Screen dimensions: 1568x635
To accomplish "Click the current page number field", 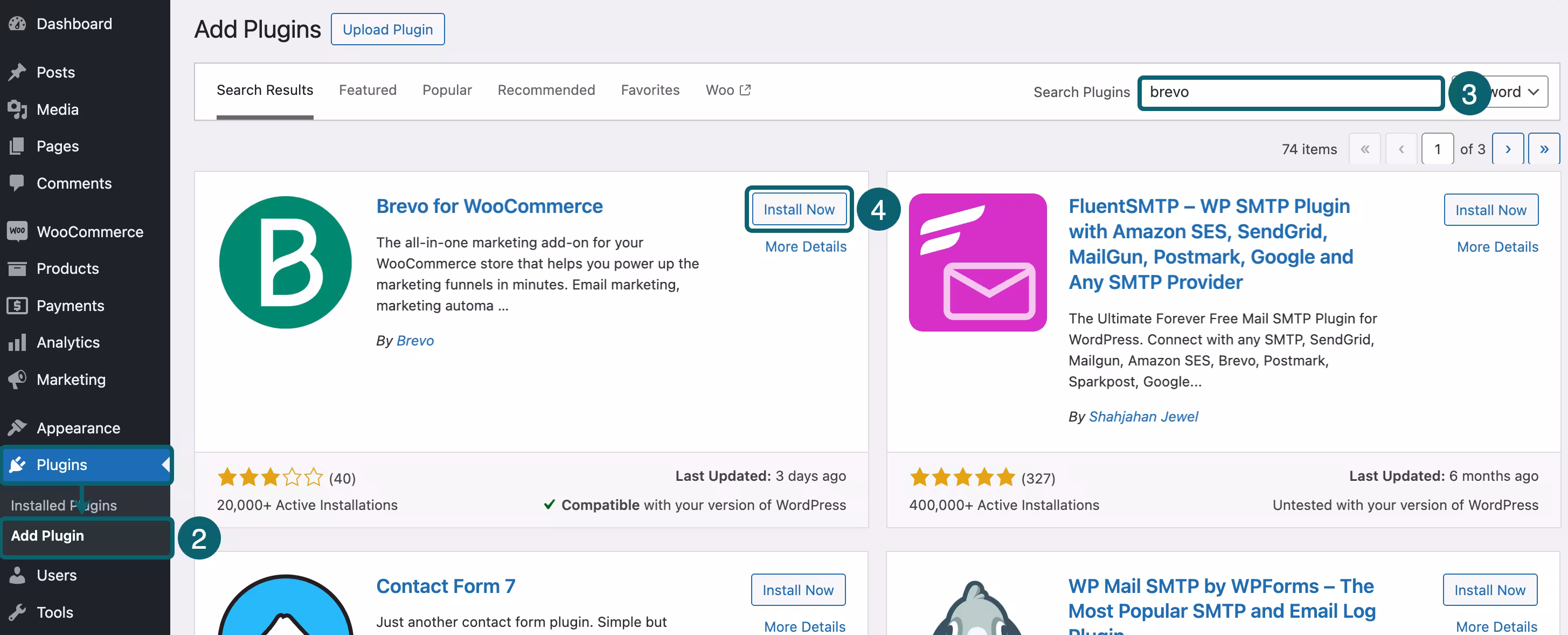I will [1437, 149].
